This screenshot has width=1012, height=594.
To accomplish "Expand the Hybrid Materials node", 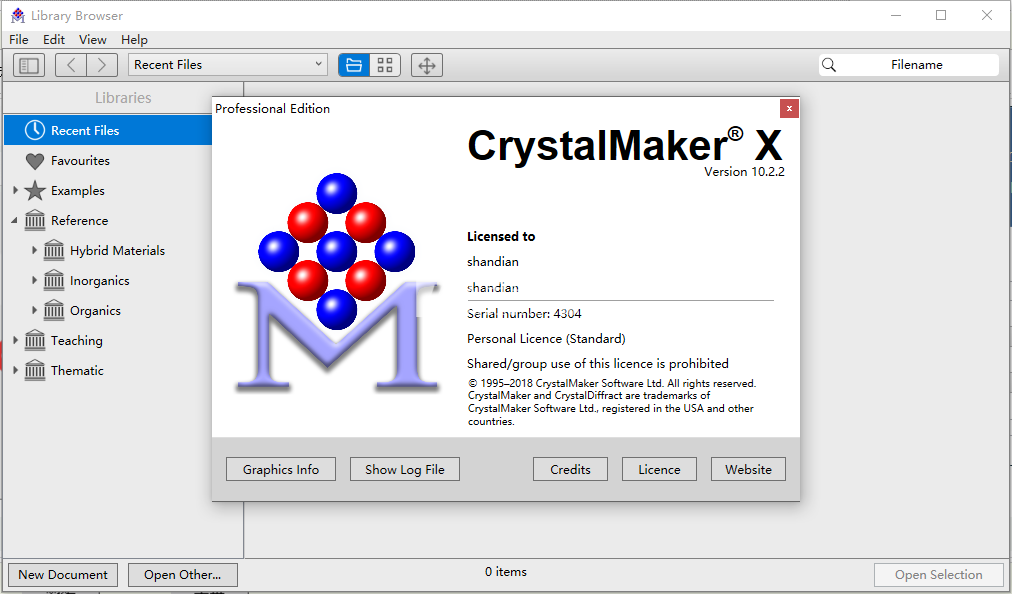I will coord(34,250).
